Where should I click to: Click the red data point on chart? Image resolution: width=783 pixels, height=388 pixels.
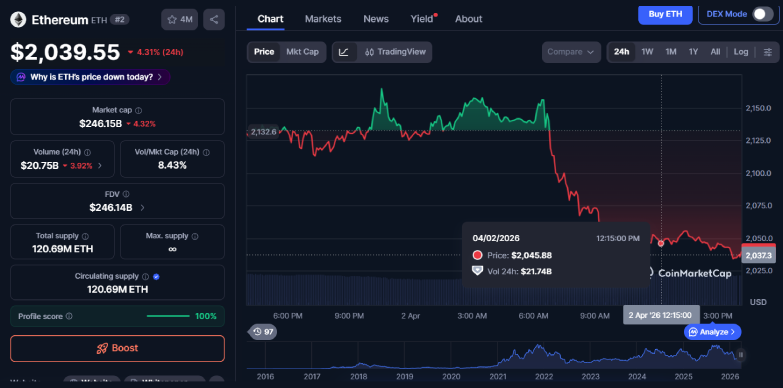[x=661, y=243]
